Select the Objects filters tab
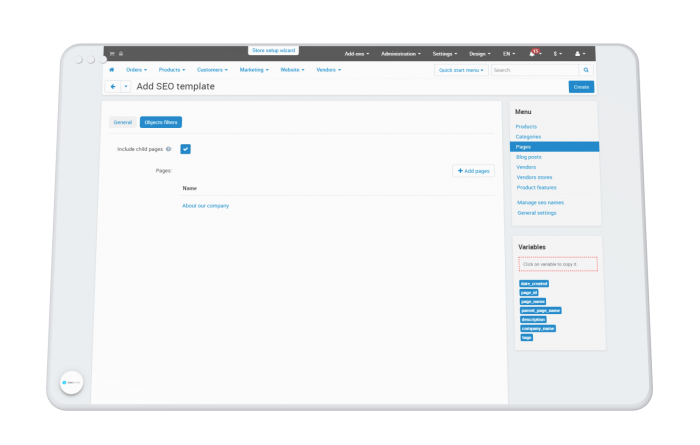 (x=161, y=122)
